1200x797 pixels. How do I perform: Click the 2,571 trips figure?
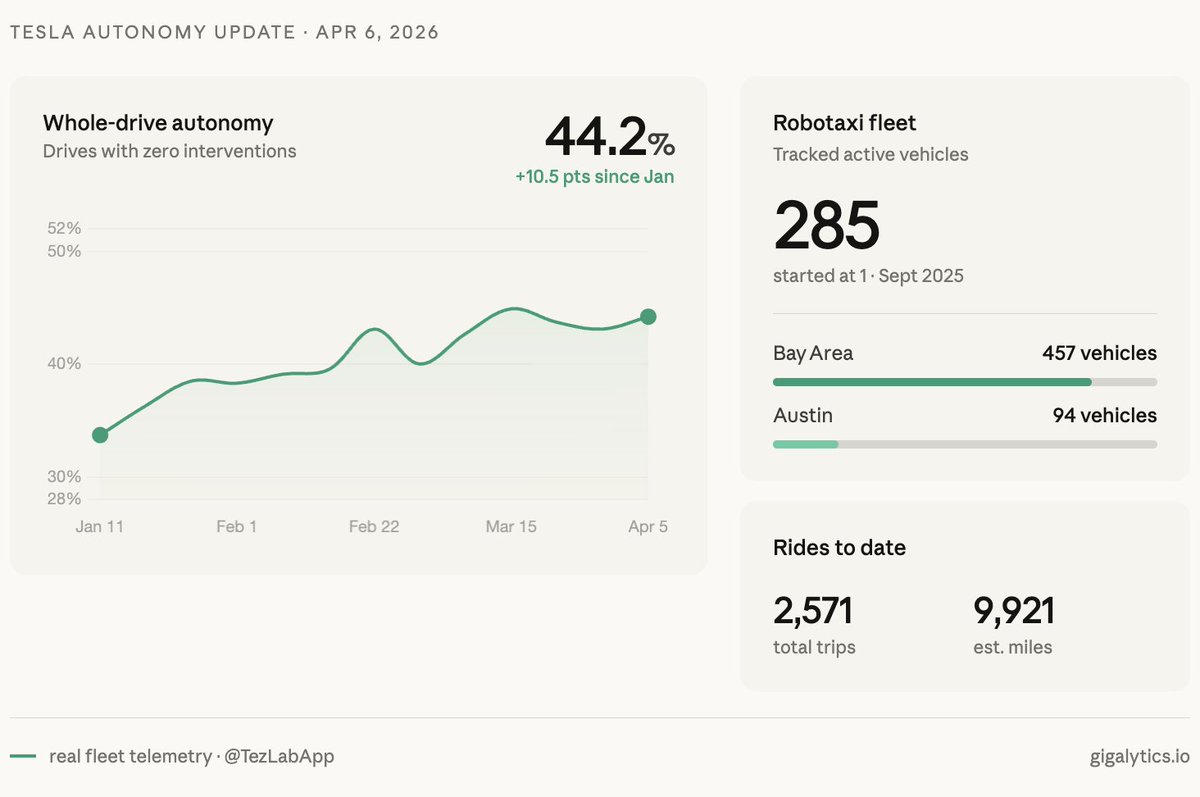813,610
